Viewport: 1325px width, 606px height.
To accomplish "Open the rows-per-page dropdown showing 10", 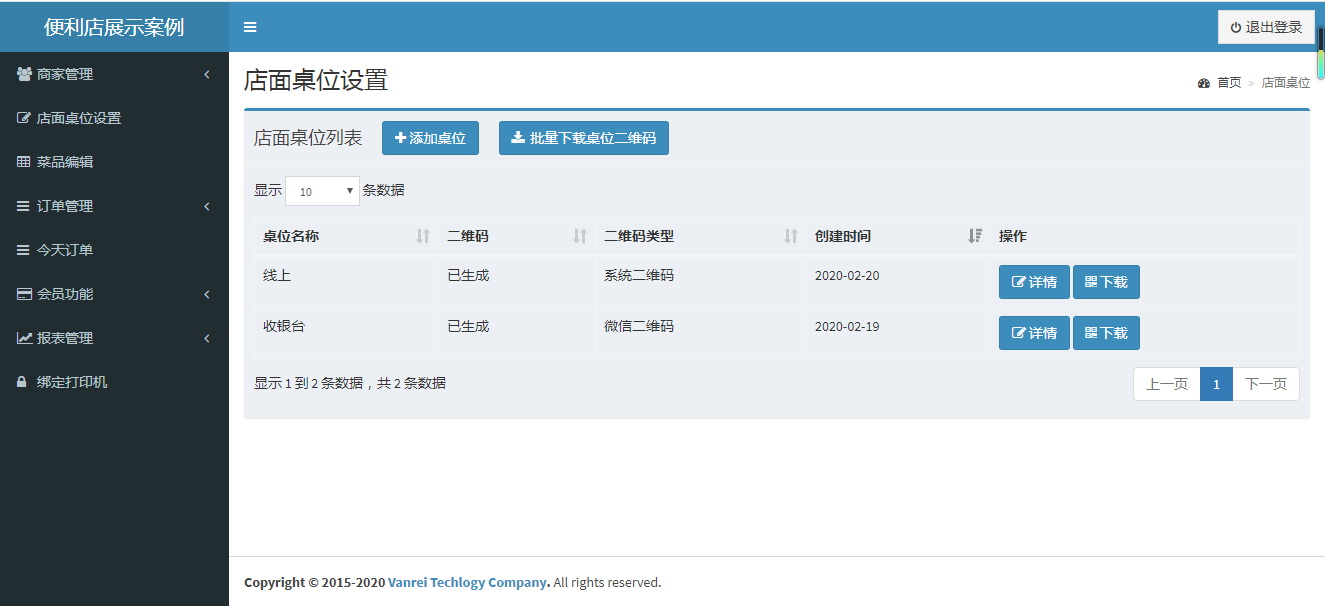I will pos(322,191).
